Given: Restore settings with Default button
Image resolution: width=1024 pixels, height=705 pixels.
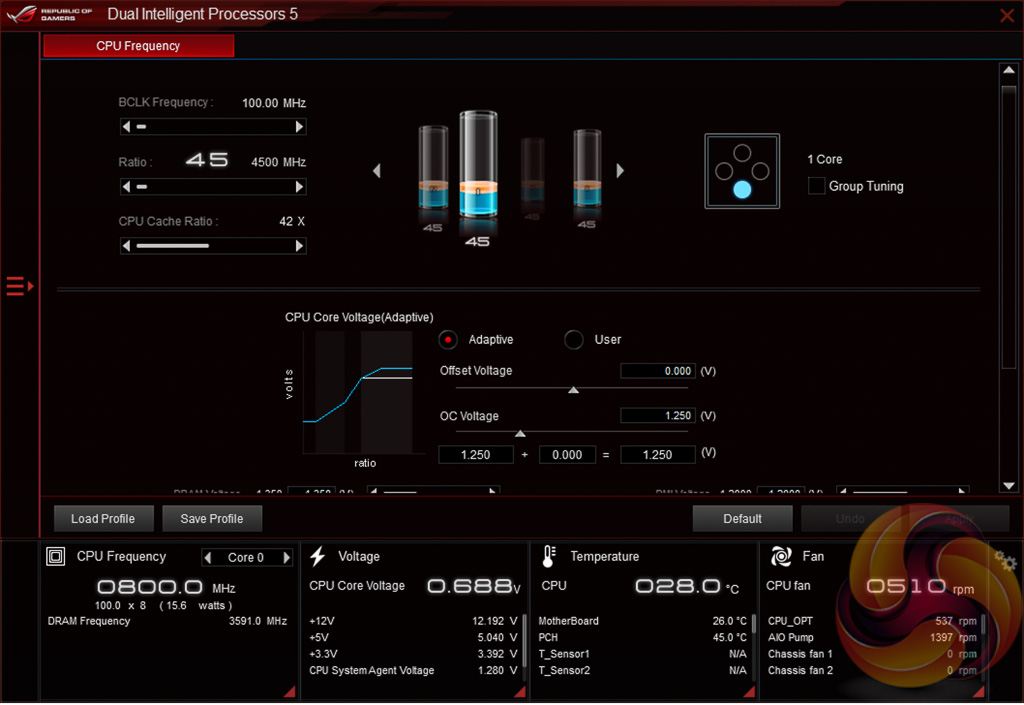Looking at the screenshot, I should click(743, 519).
